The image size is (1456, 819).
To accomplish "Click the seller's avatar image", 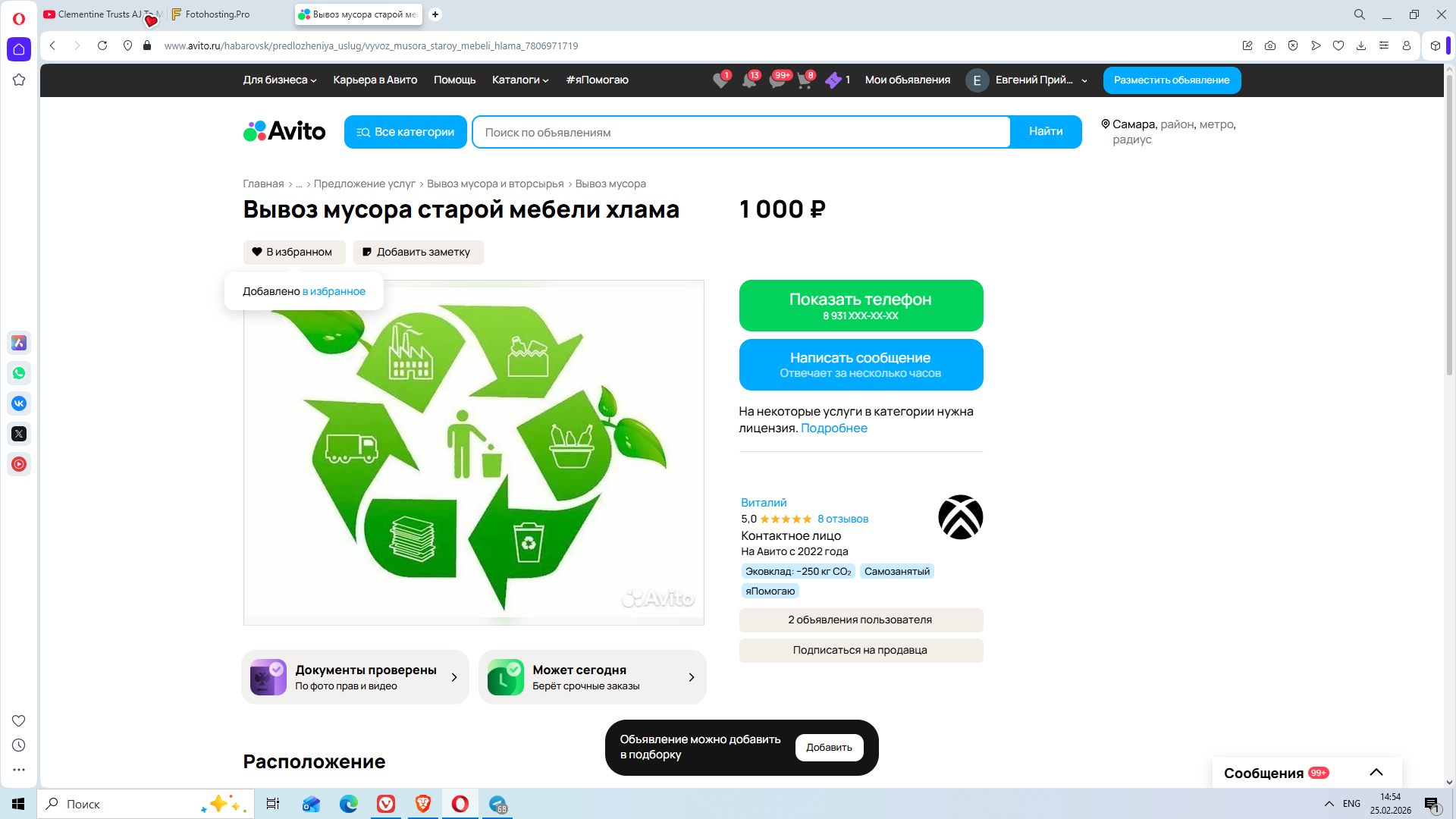I will (960, 517).
